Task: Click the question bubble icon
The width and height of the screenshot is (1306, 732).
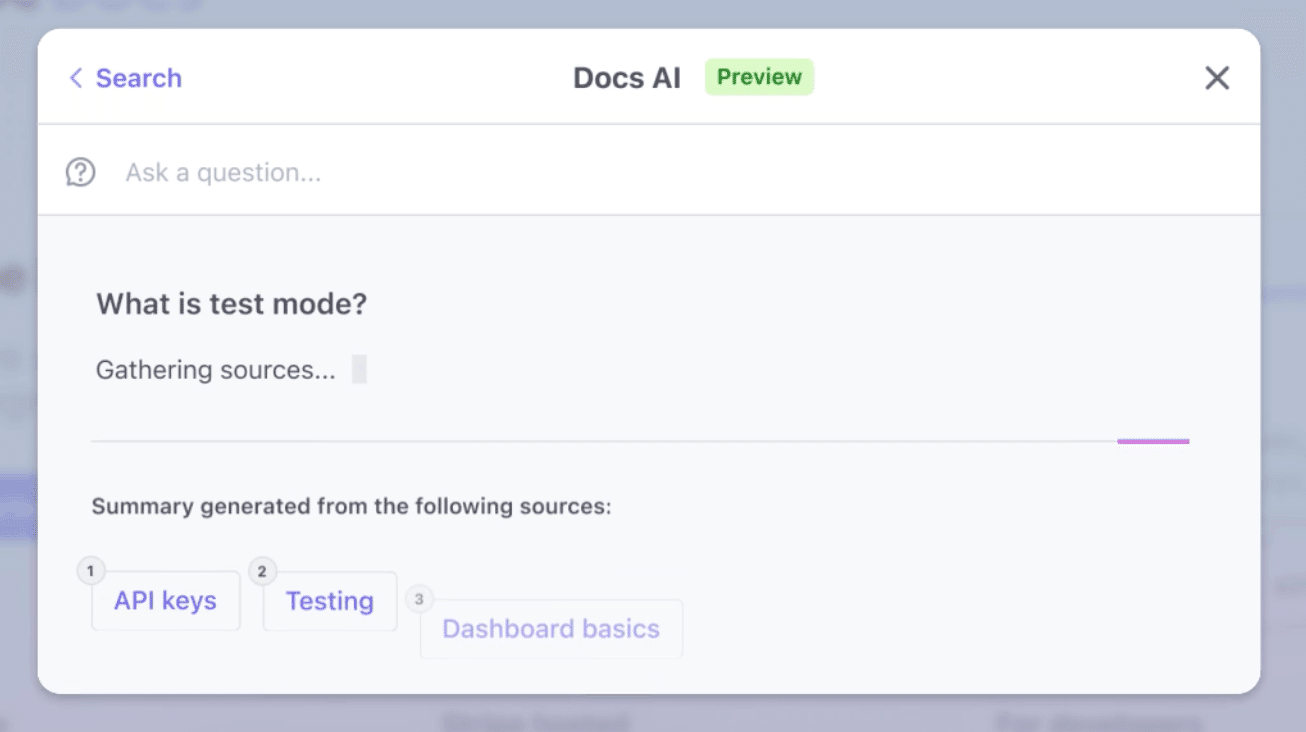Action: [x=80, y=173]
